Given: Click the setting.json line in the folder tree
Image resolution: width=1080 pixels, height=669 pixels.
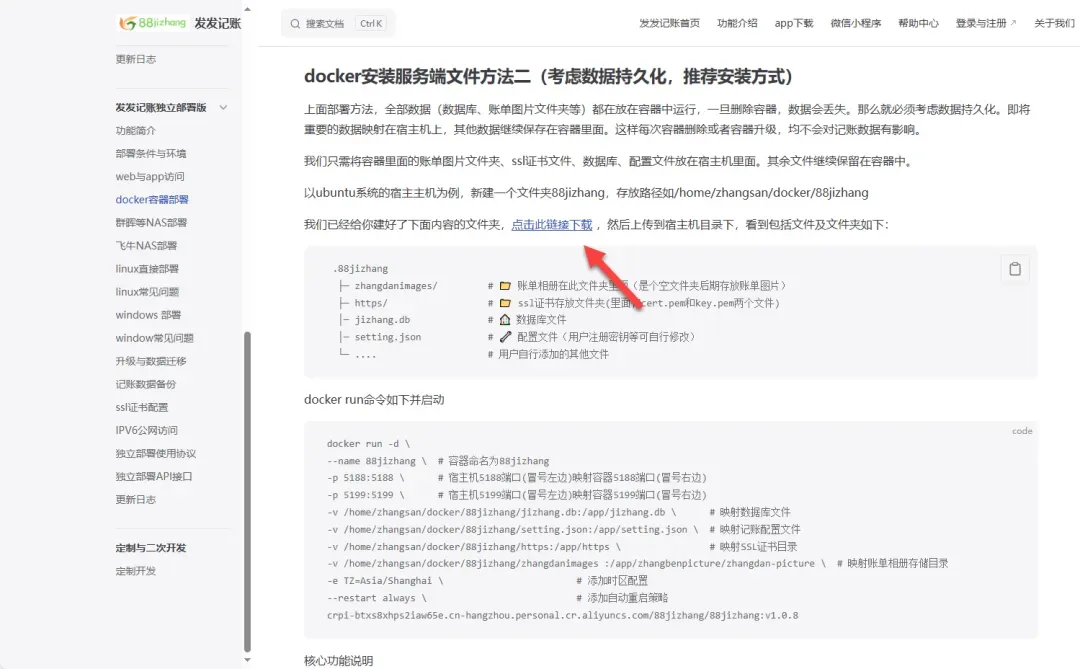Looking at the screenshot, I should (x=517, y=337).
